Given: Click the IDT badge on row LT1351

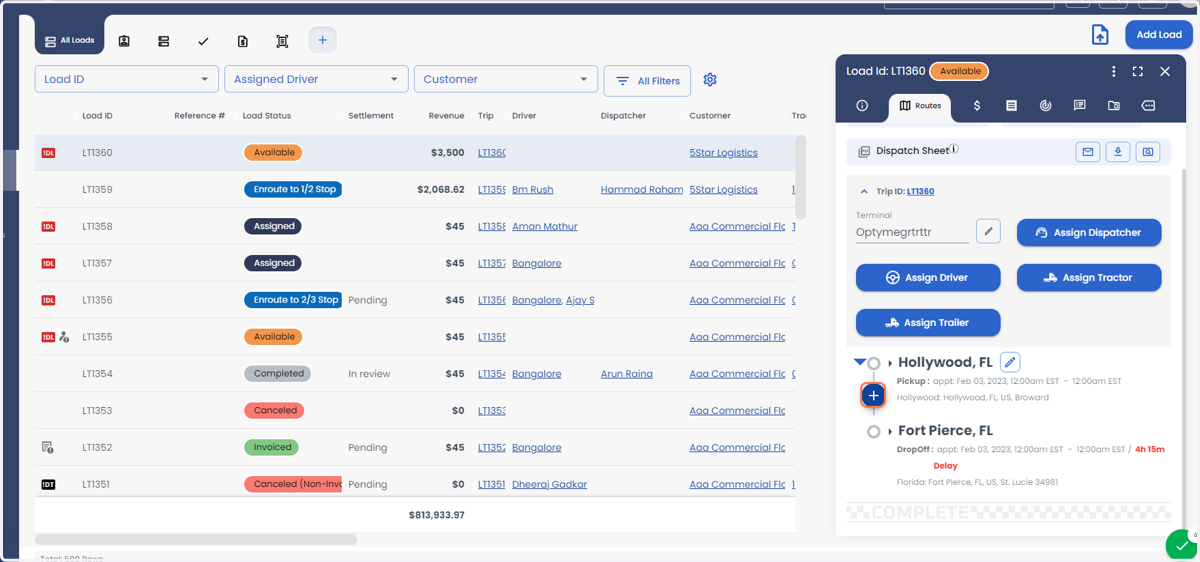Looking at the screenshot, I should click(48, 484).
